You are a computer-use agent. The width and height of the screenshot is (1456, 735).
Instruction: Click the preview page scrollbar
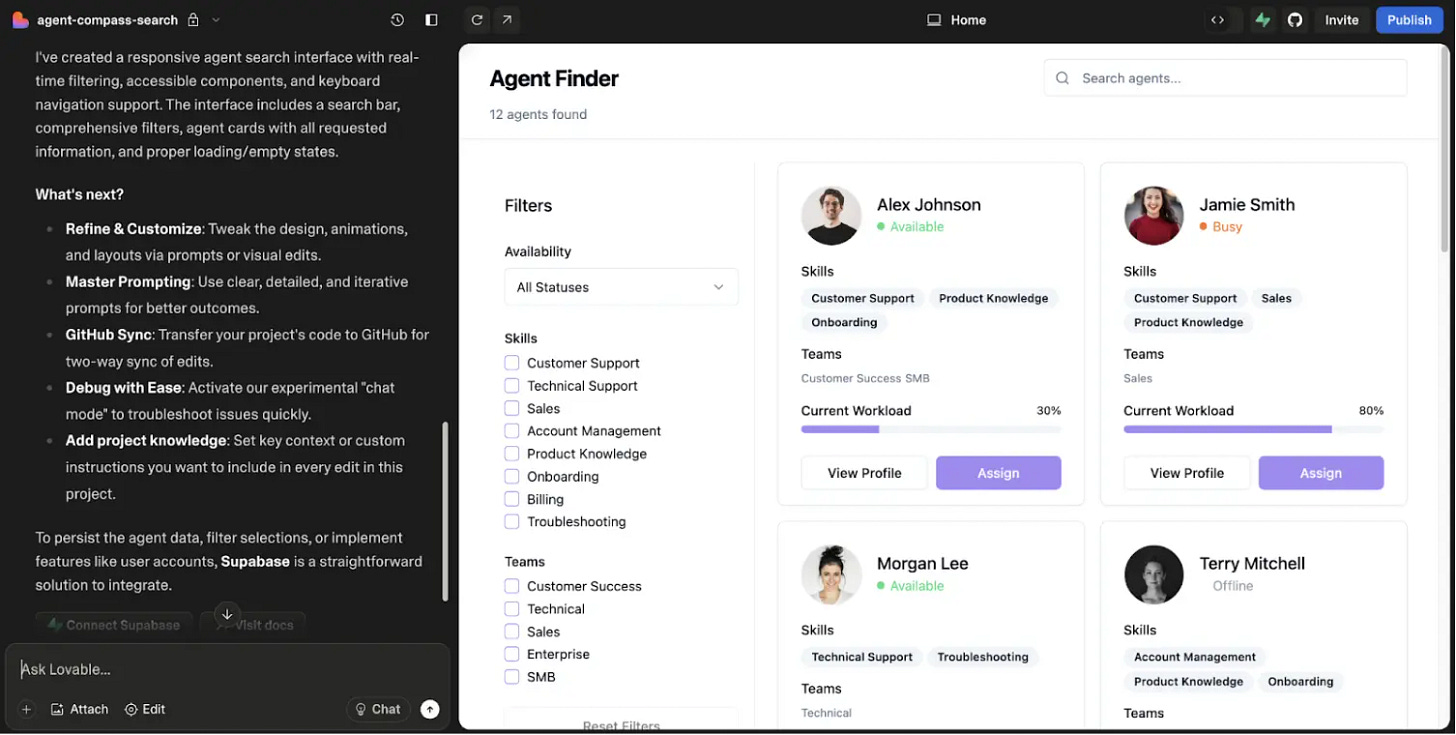(x=1444, y=150)
